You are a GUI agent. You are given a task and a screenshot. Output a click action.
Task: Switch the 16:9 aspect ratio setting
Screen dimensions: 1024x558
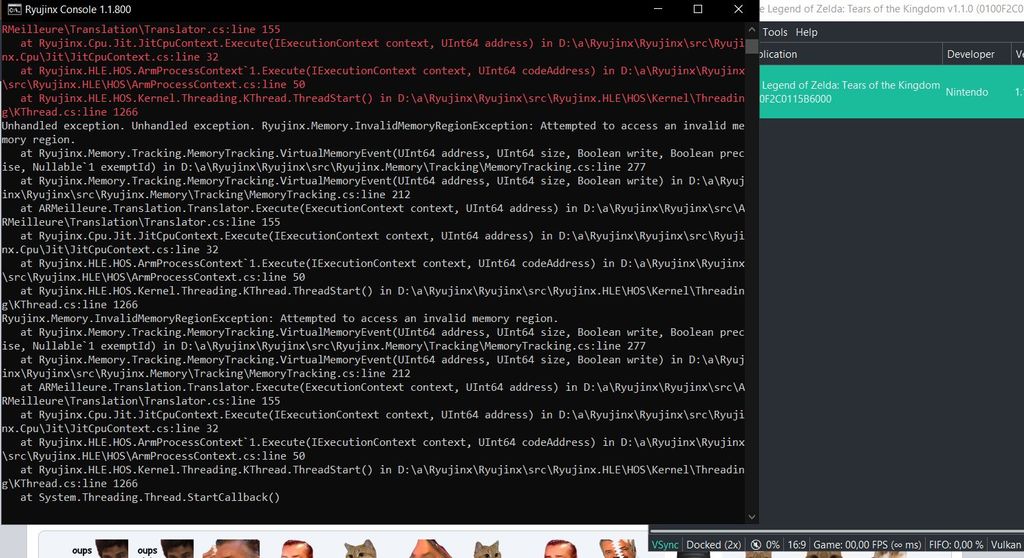coord(799,545)
